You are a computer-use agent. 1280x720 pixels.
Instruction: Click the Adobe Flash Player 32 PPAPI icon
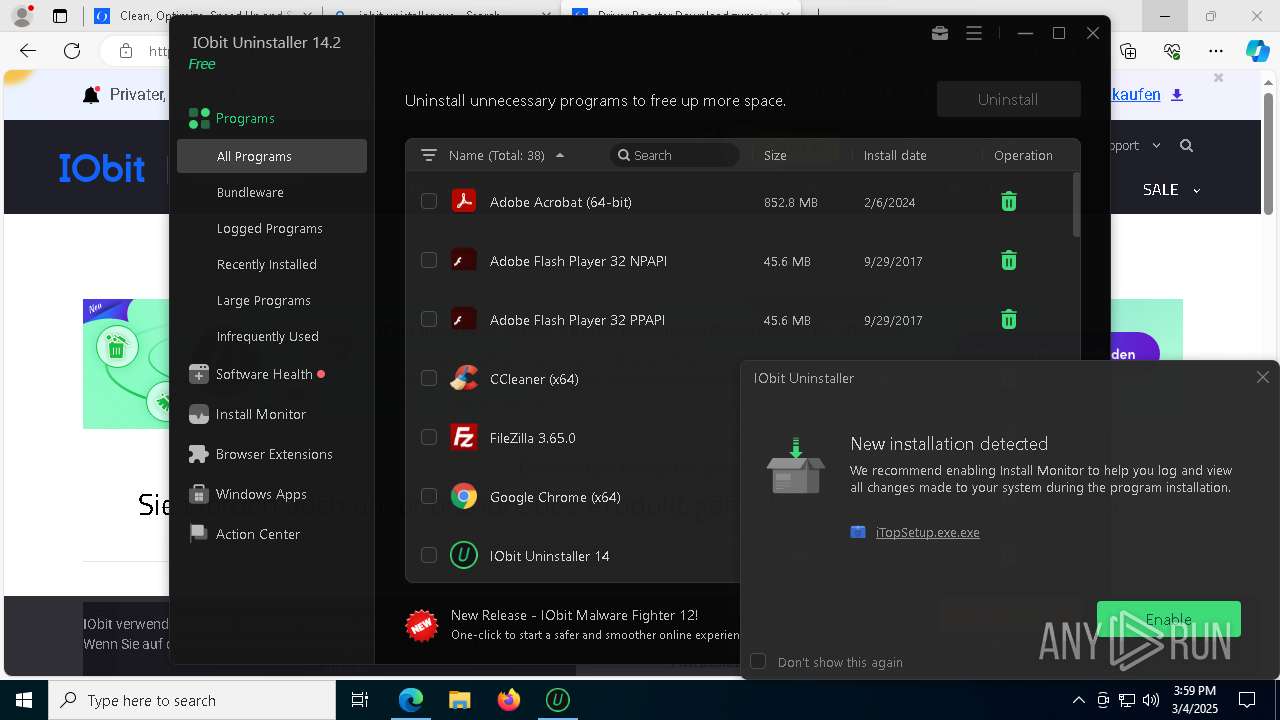click(464, 320)
